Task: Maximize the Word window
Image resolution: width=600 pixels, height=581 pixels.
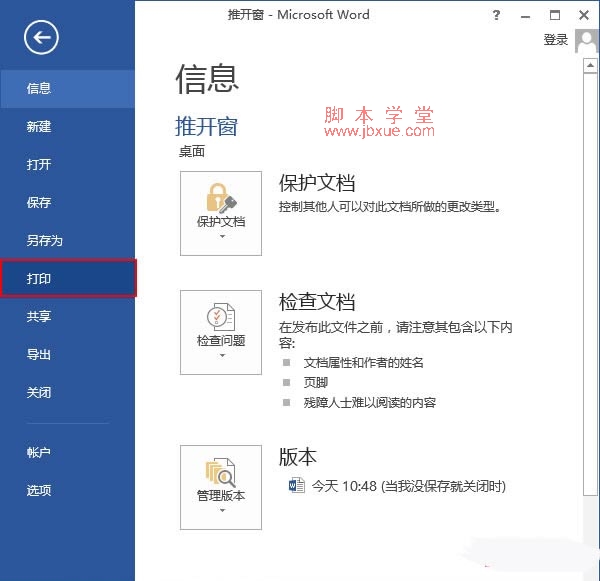Action: (x=555, y=15)
